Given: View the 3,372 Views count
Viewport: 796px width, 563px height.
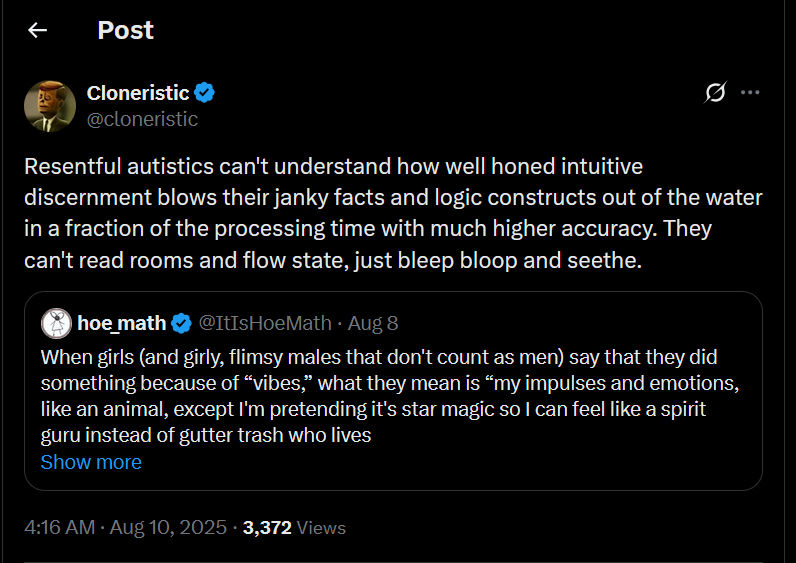Looking at the screenshot, I should [266, 527].
